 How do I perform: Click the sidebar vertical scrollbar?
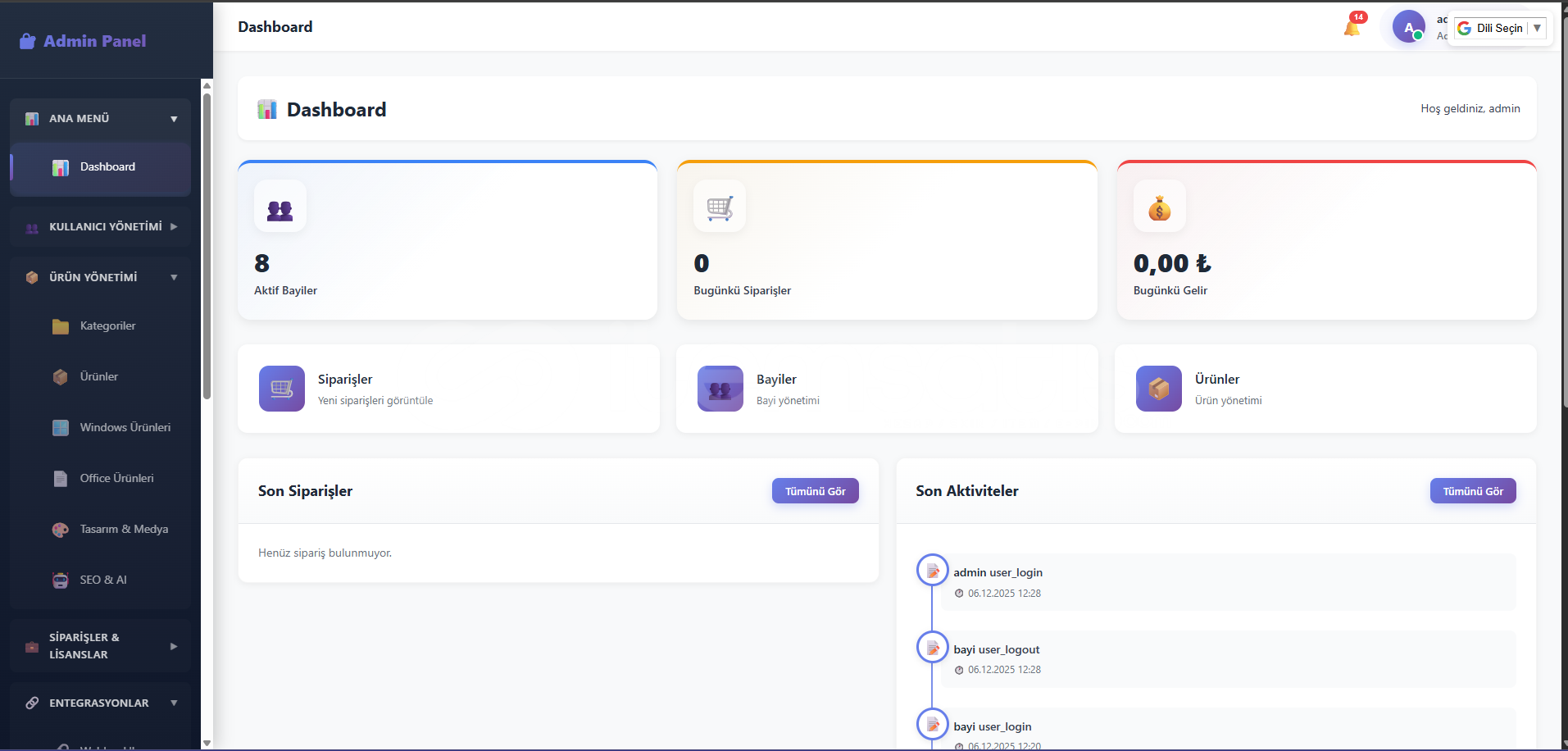click(x=207, y=246)
